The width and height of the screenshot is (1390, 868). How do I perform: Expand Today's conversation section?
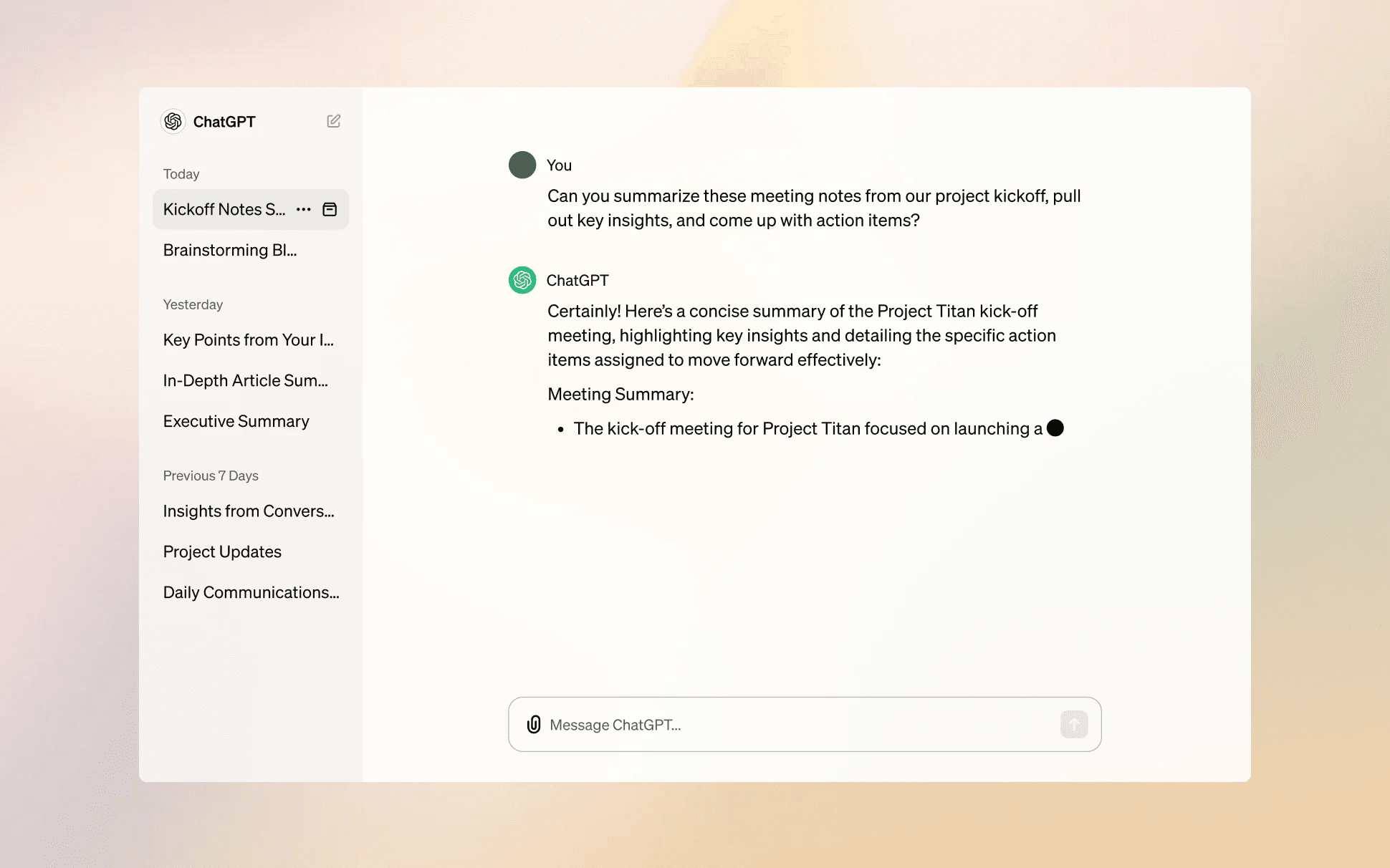(182, 174)
